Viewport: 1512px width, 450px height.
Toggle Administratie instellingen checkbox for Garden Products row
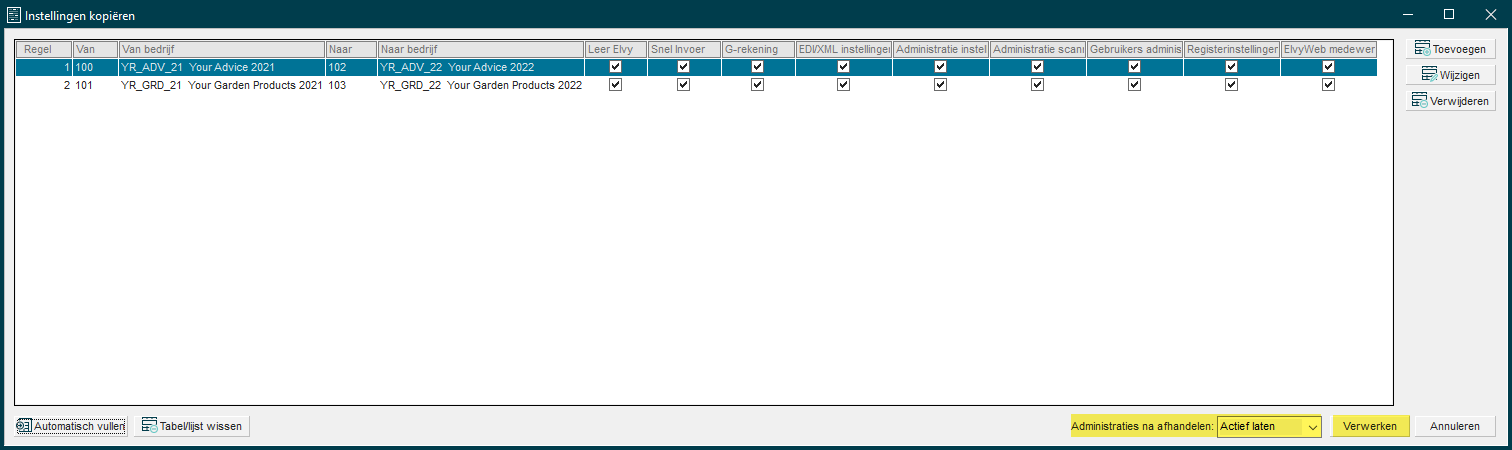pyautogui.click(x=941, y=85)
